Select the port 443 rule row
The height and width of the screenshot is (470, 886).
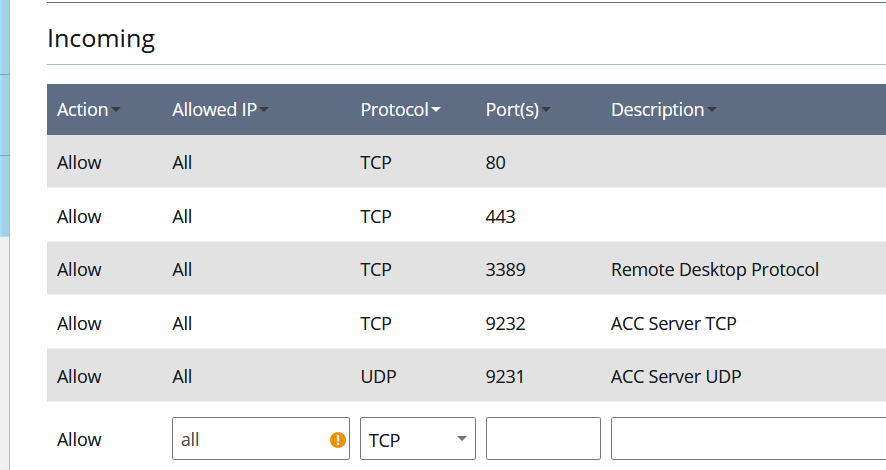click(466, 216)
